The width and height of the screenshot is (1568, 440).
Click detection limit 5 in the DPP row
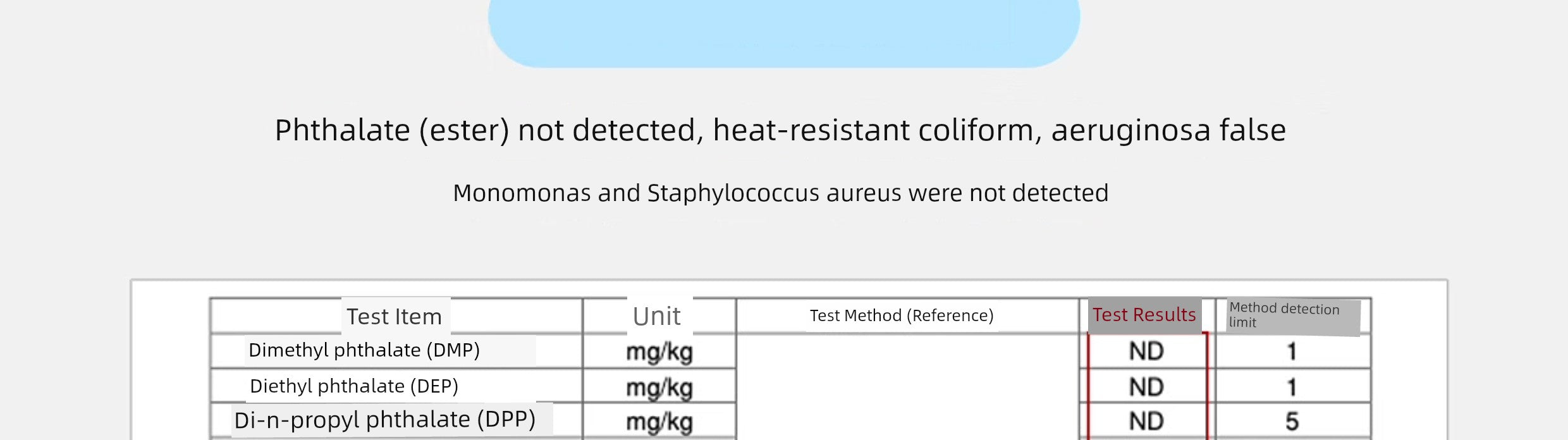[1292, 421]
